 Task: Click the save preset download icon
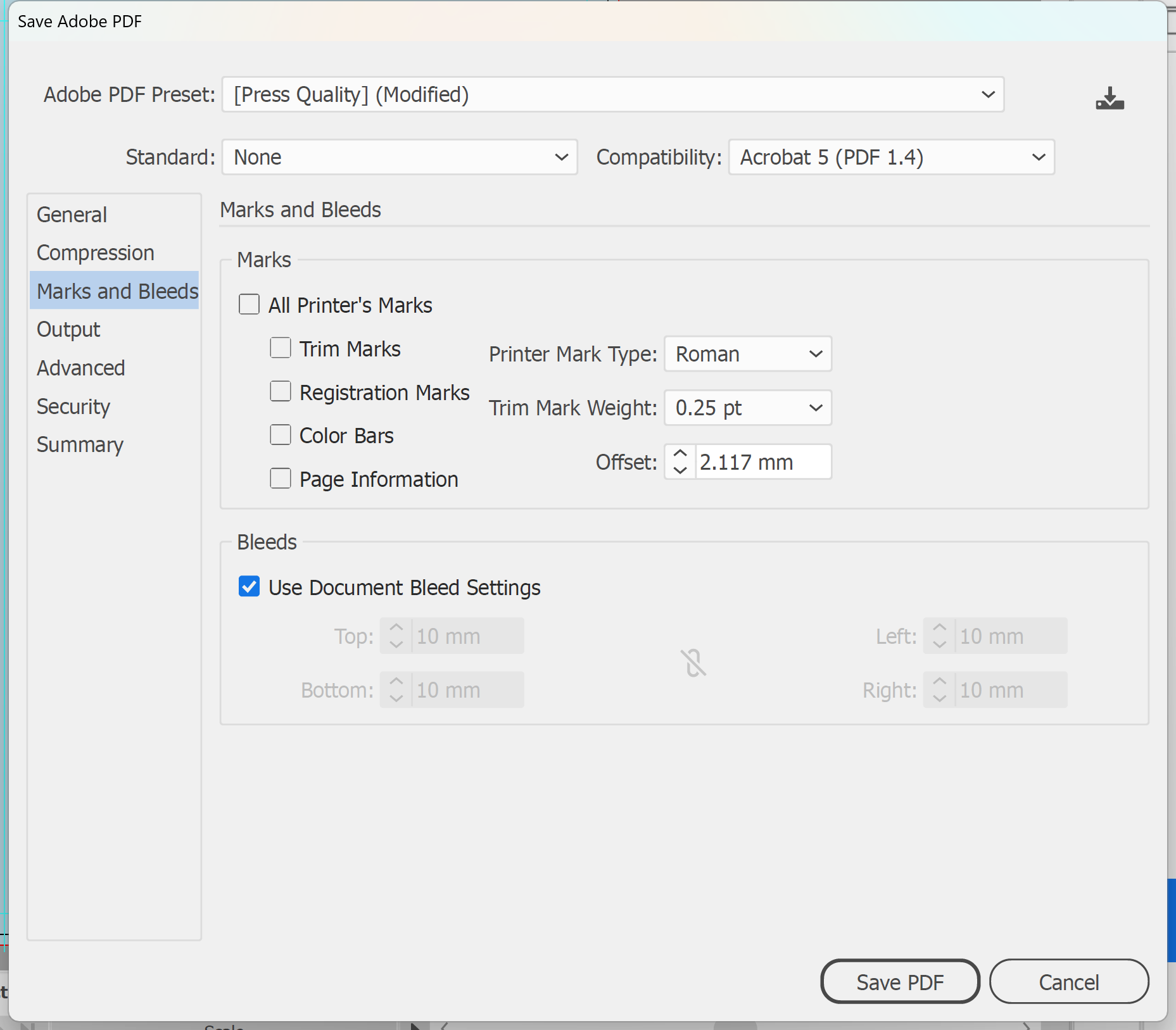1110,98
